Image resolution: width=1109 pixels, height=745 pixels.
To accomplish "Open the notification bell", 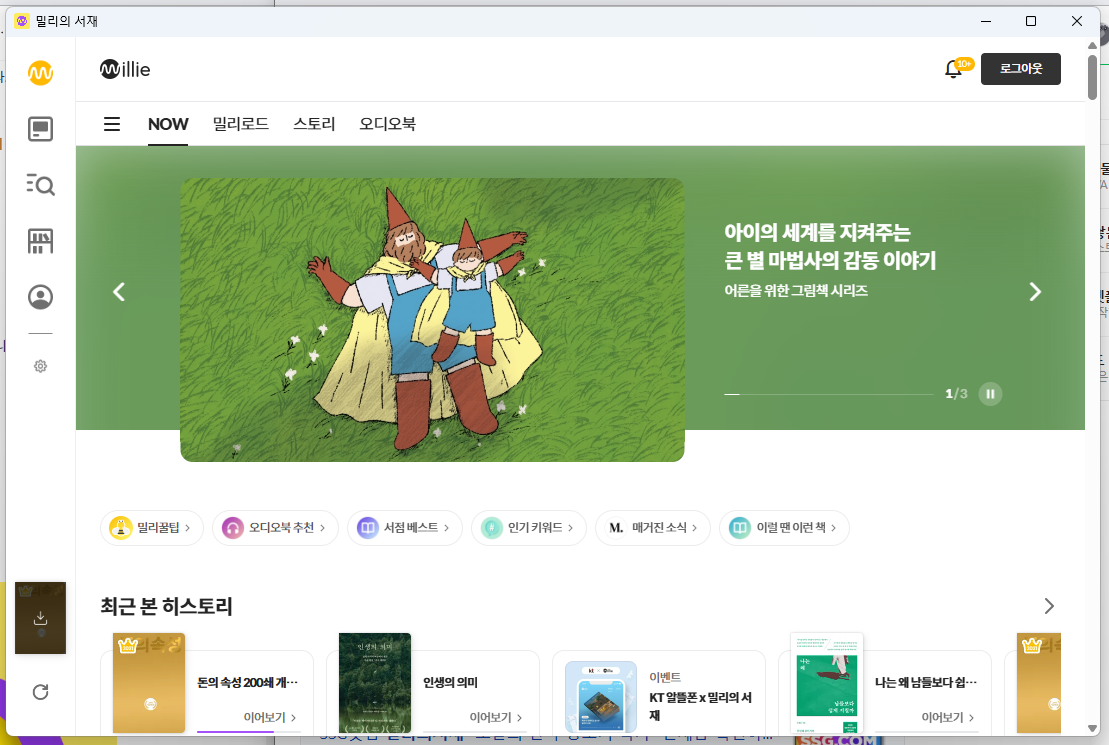I will [x=953, y=69].
